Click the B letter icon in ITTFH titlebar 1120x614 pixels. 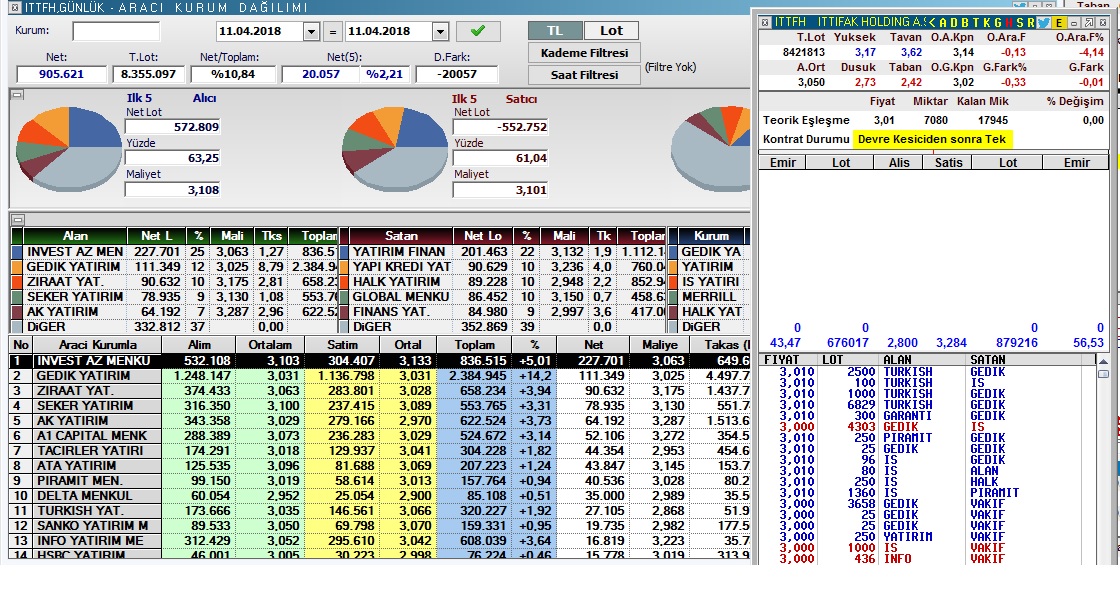[x=965, y=23]
